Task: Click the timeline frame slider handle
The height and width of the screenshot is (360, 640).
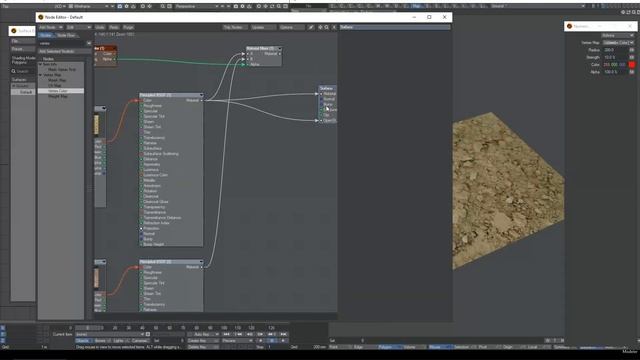Action: (x=88, y=328)
